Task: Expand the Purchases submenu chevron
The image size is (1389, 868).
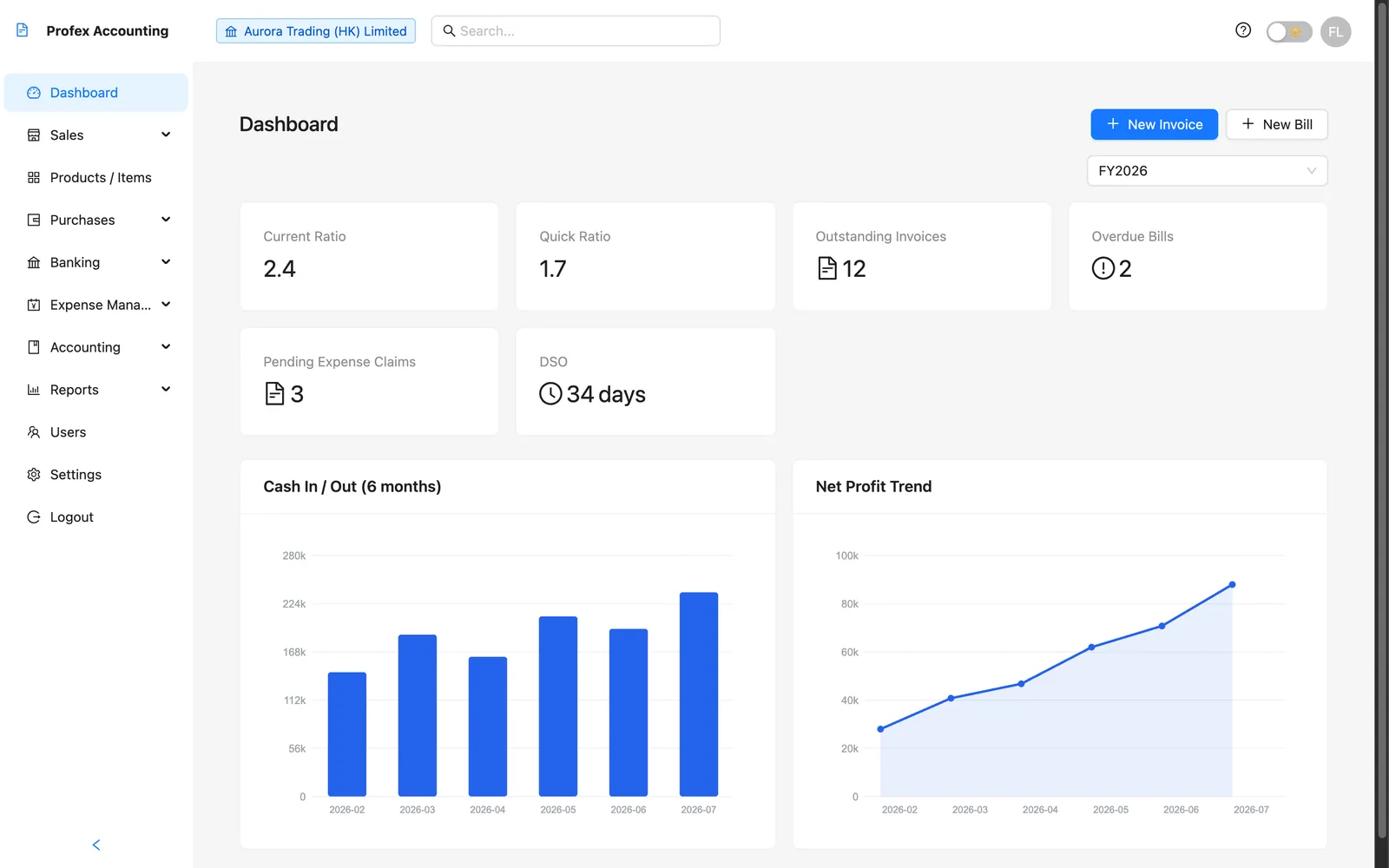Action: 166,220
